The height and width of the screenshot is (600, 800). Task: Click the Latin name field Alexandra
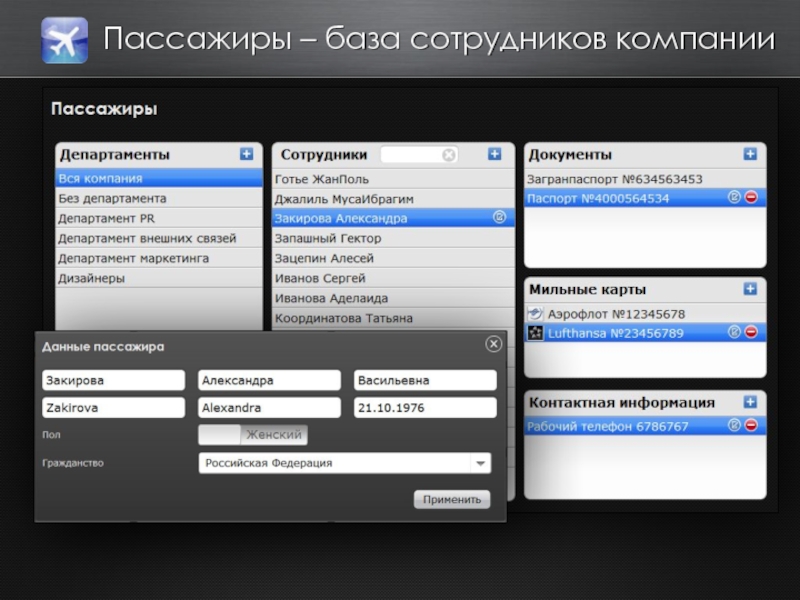pos(269,408)
